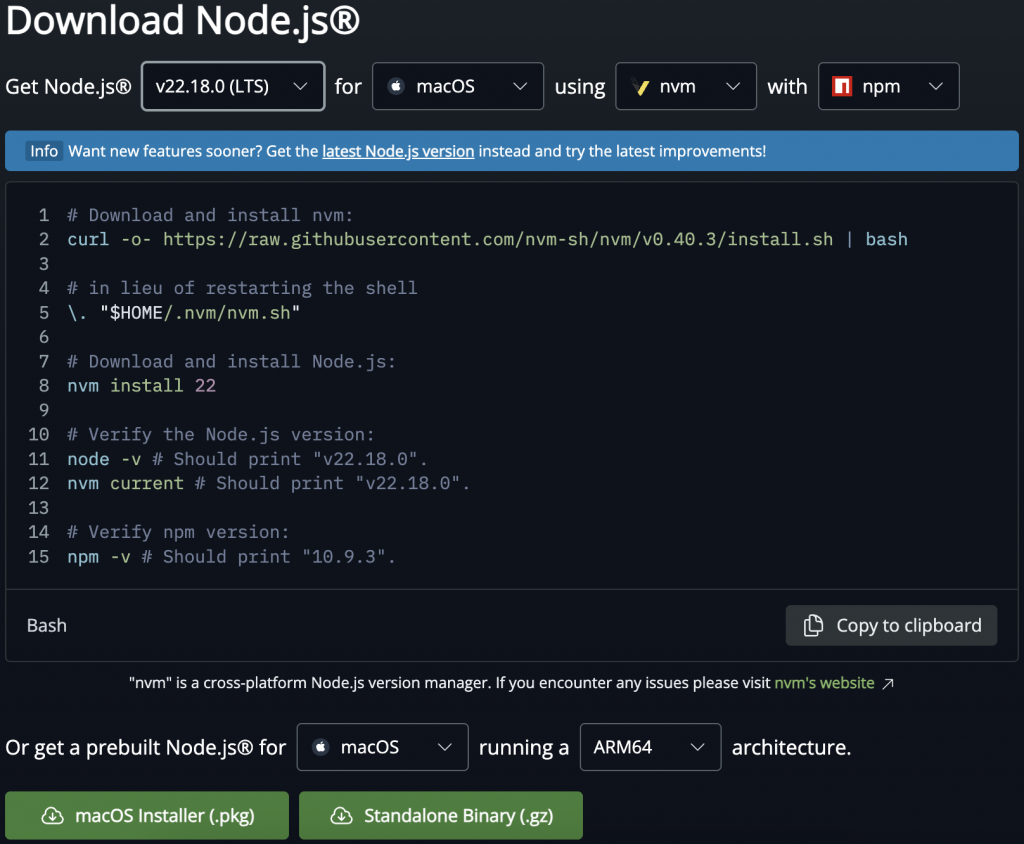The width and height of the screenshot is (1024, 844).
Task: Click the cloud download icon on macOS Installer
Action: [53, 815]
